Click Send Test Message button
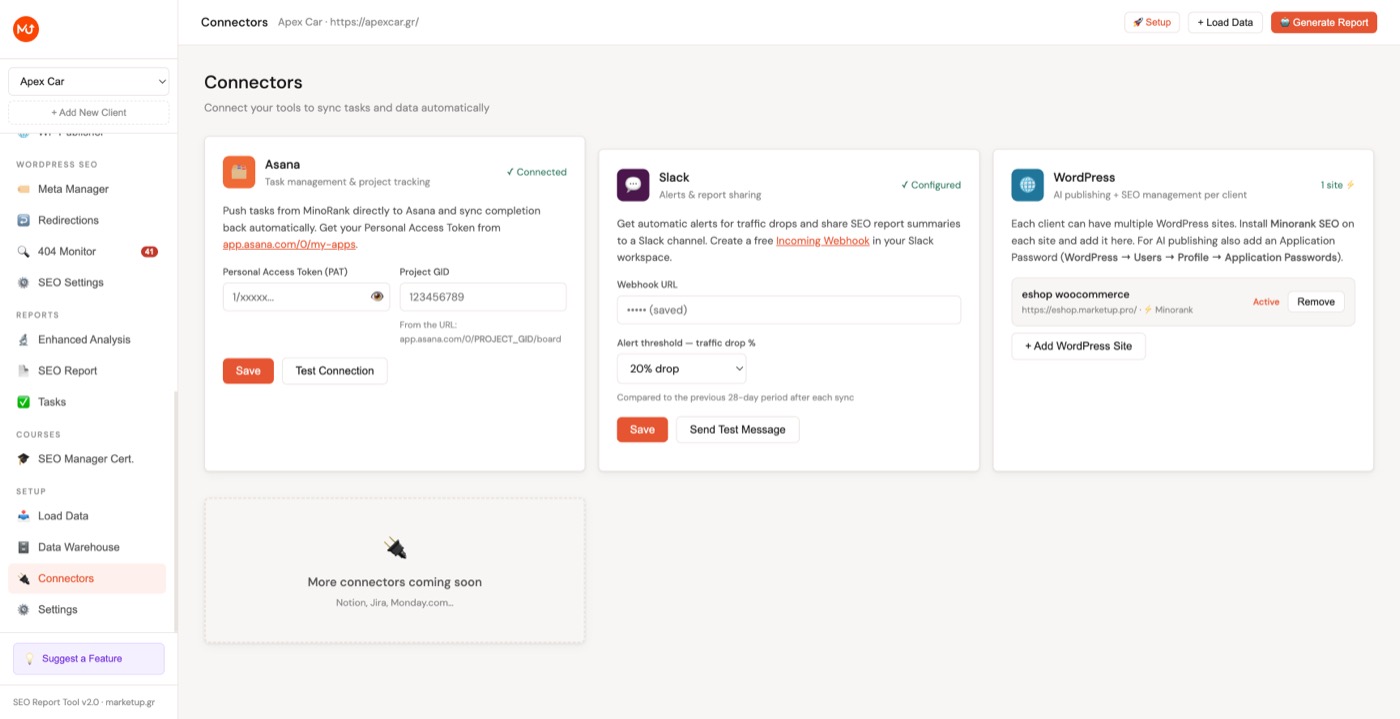 [738, 430]
